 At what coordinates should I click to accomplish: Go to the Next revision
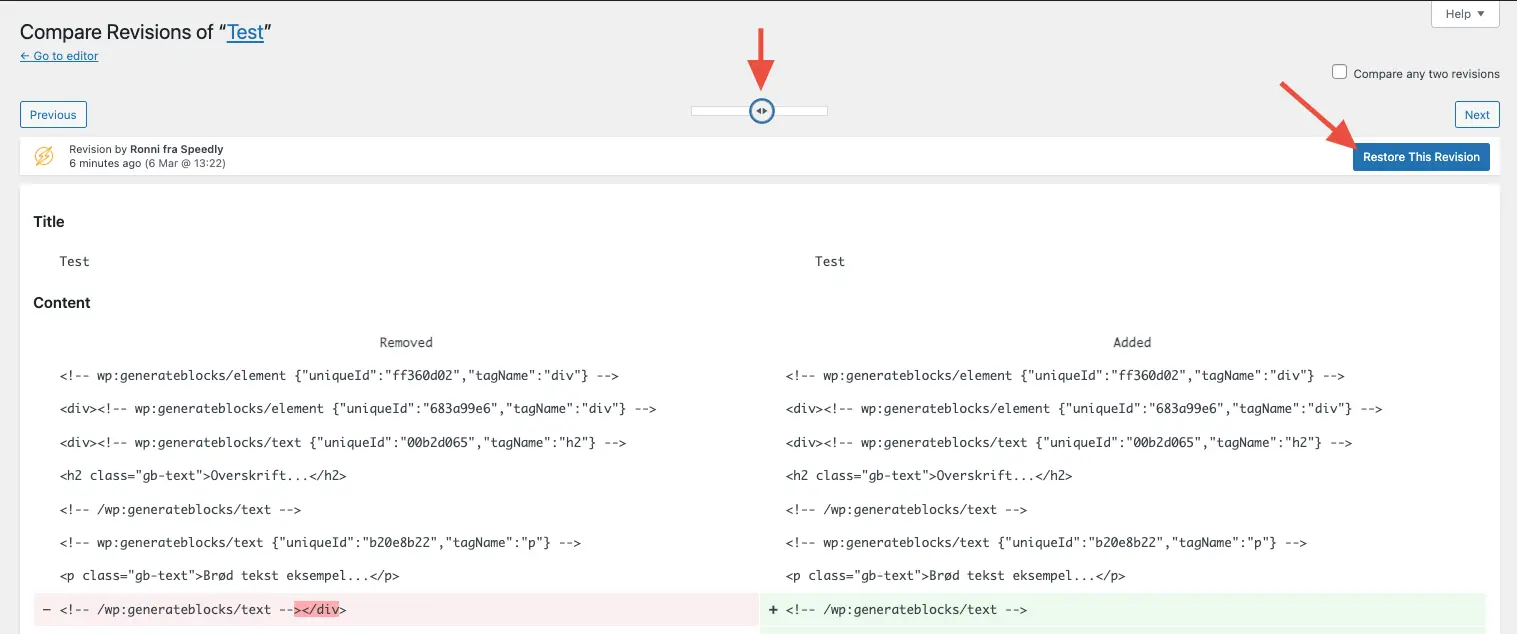pos(1477,115)
